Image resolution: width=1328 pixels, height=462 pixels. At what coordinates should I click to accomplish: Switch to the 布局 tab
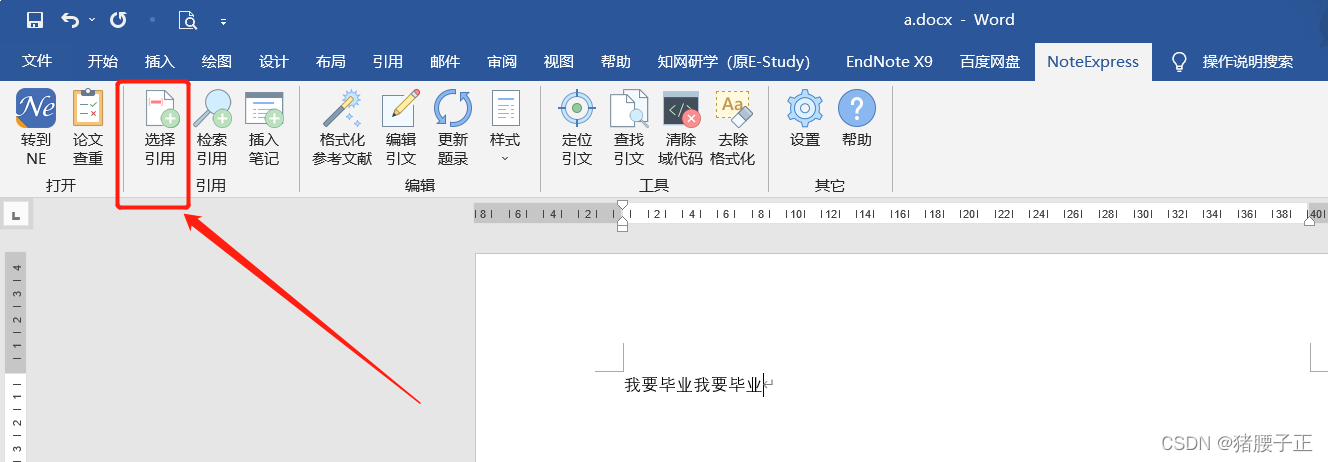pos(330,61)
